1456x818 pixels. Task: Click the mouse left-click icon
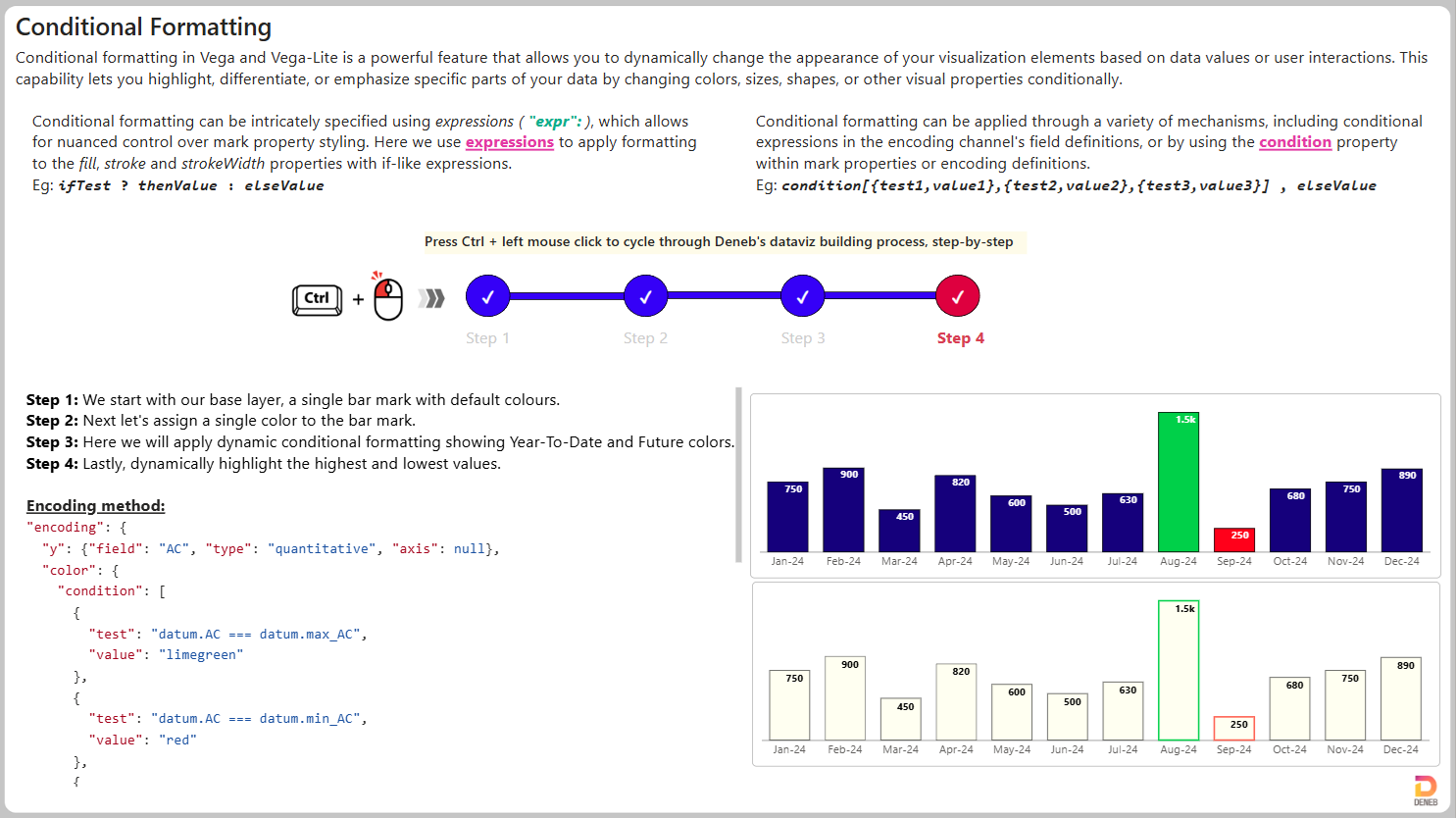pyautogui.click(x=388, y=297)
